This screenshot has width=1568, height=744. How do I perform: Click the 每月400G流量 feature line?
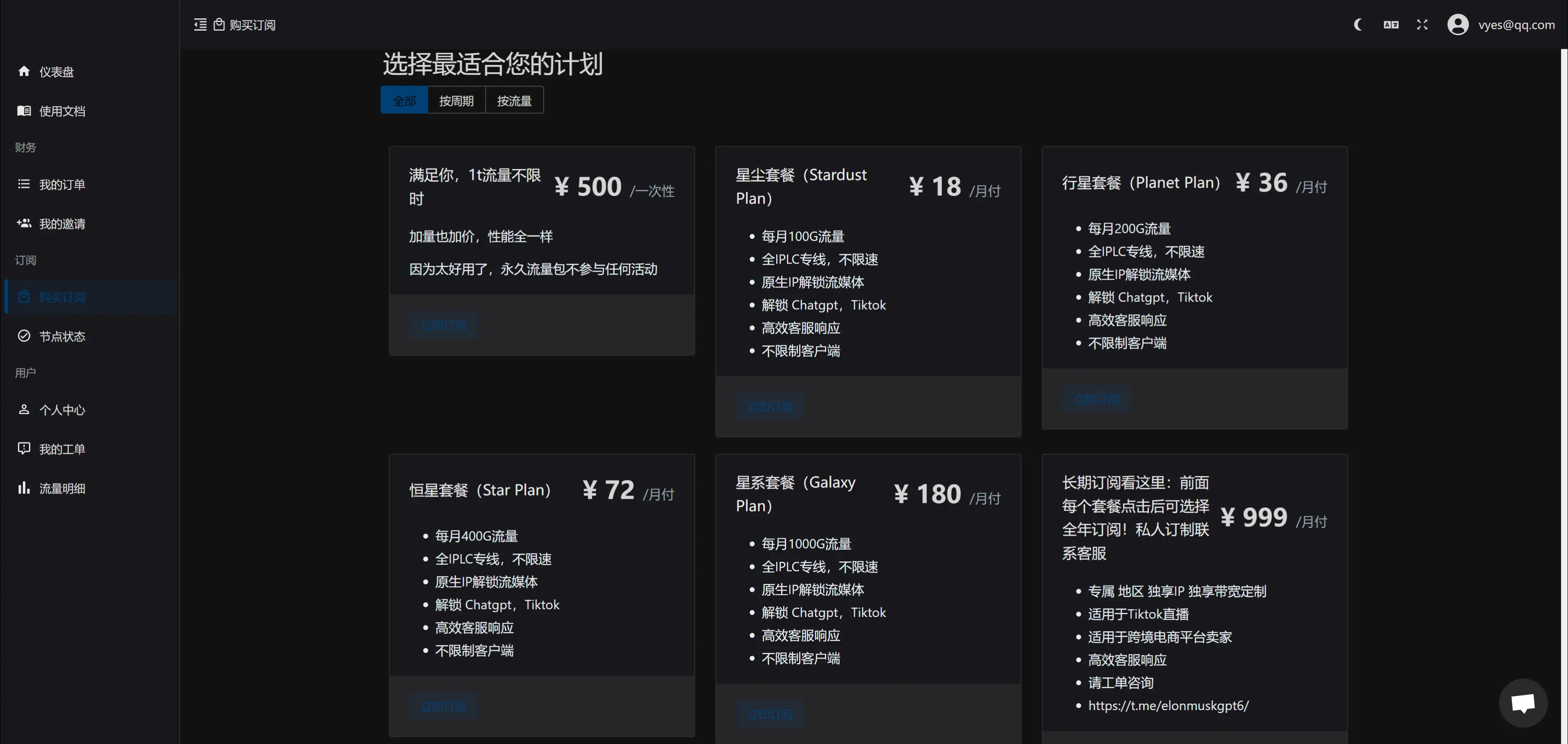click(476, 536)
